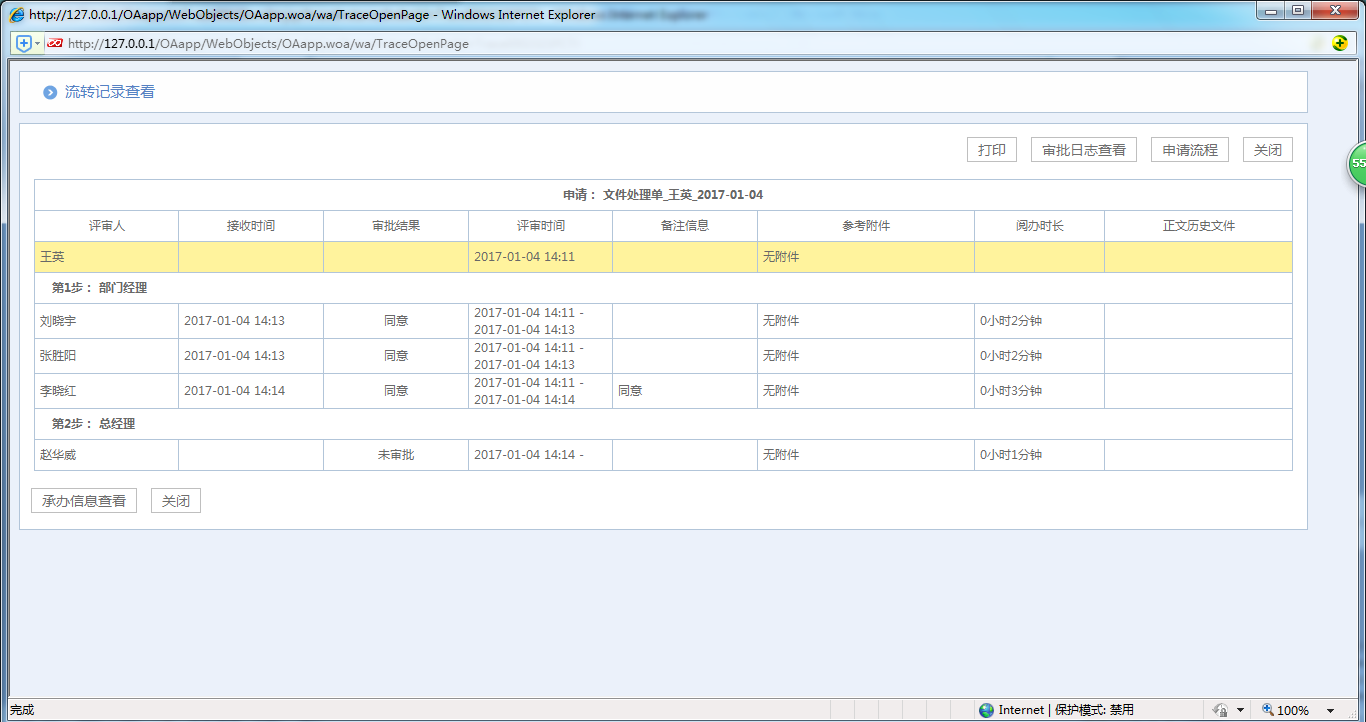The image size is (1366, 722).
Task: Click the 第2步: 总经理 step row
Action: 663,424
